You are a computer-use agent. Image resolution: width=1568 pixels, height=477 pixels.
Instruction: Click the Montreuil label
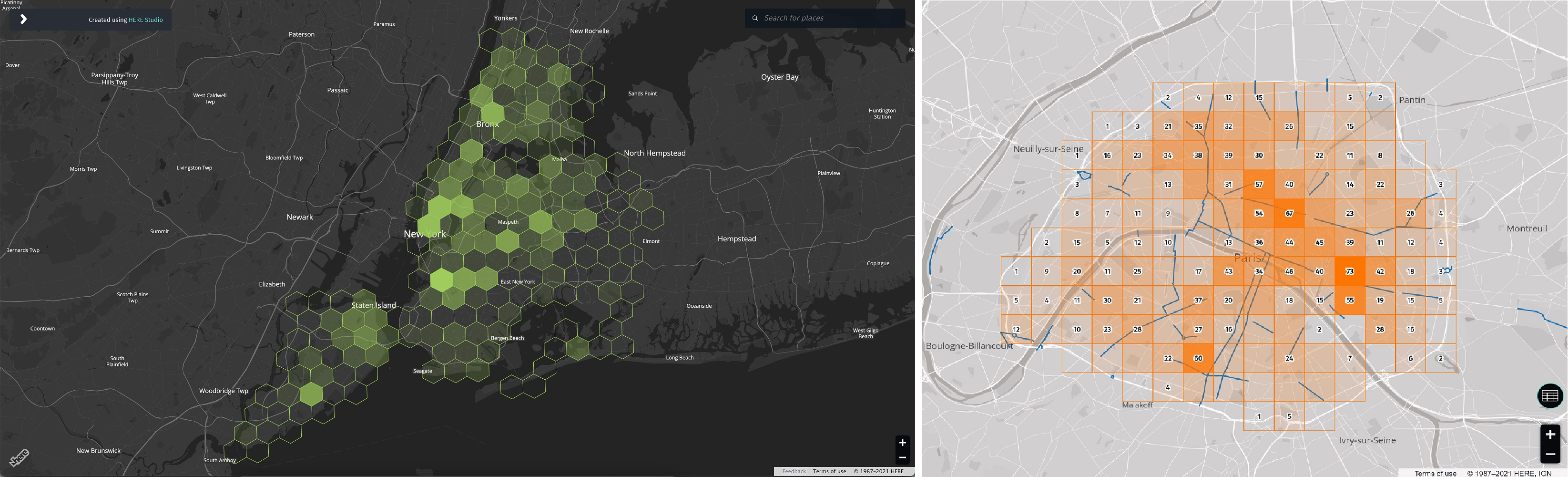1527,228
